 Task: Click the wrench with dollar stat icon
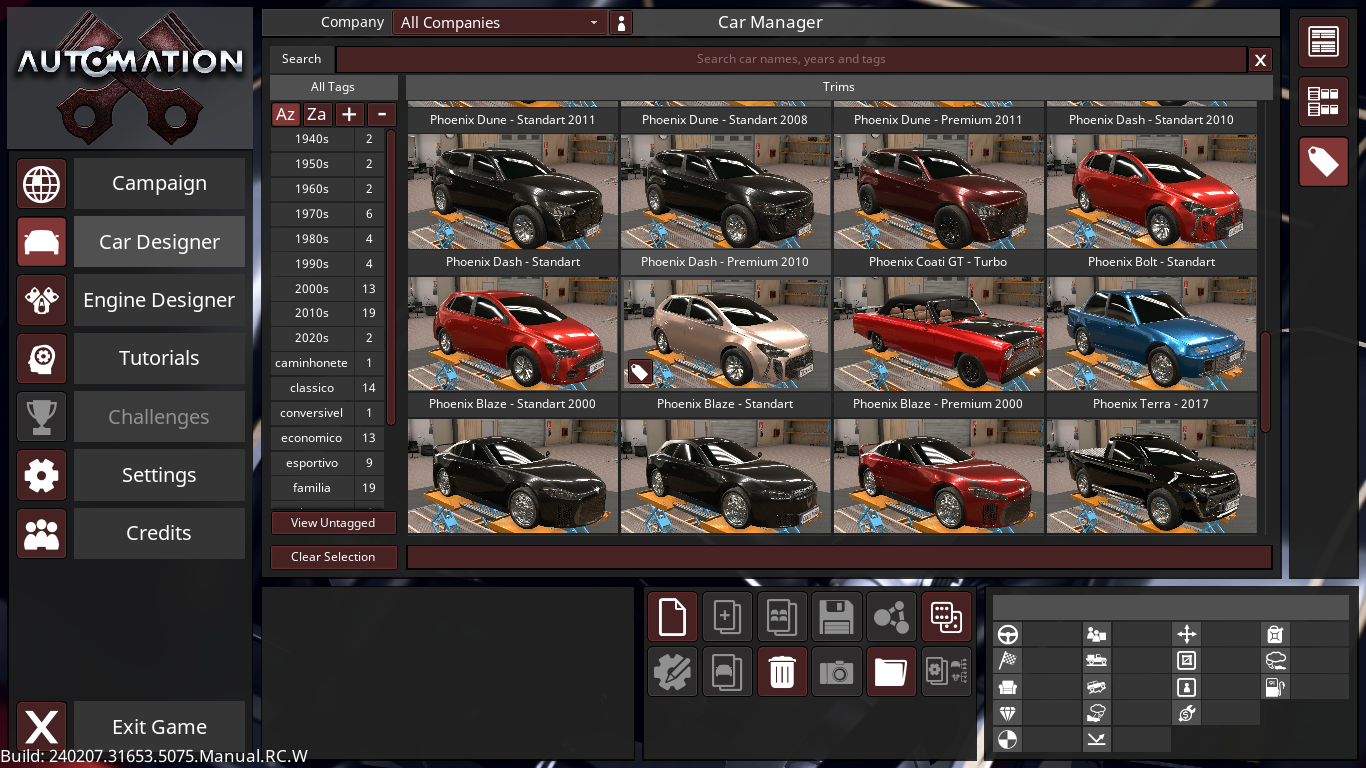[x=1186, y=713]
